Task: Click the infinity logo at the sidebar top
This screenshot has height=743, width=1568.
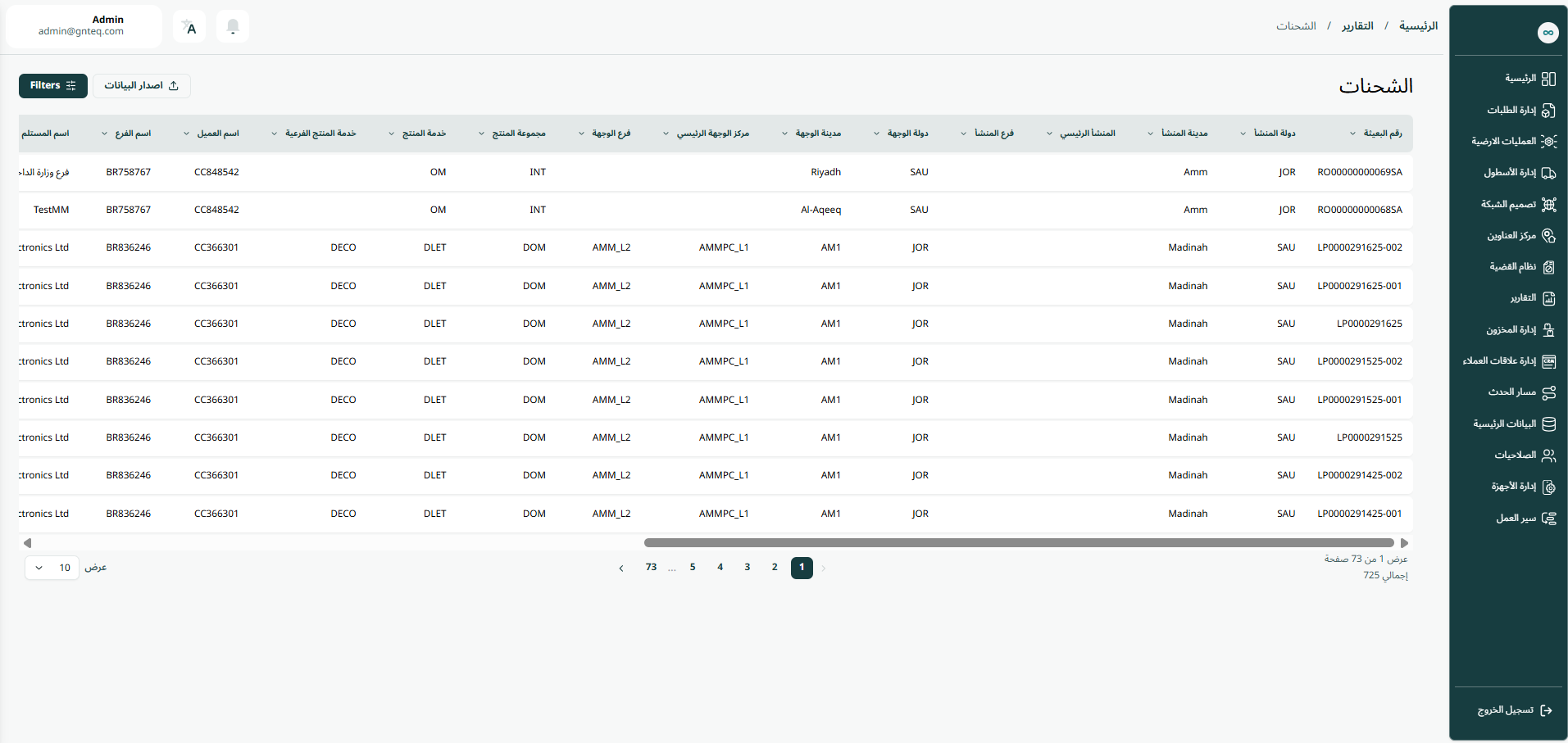Action: click(1547, 33)
